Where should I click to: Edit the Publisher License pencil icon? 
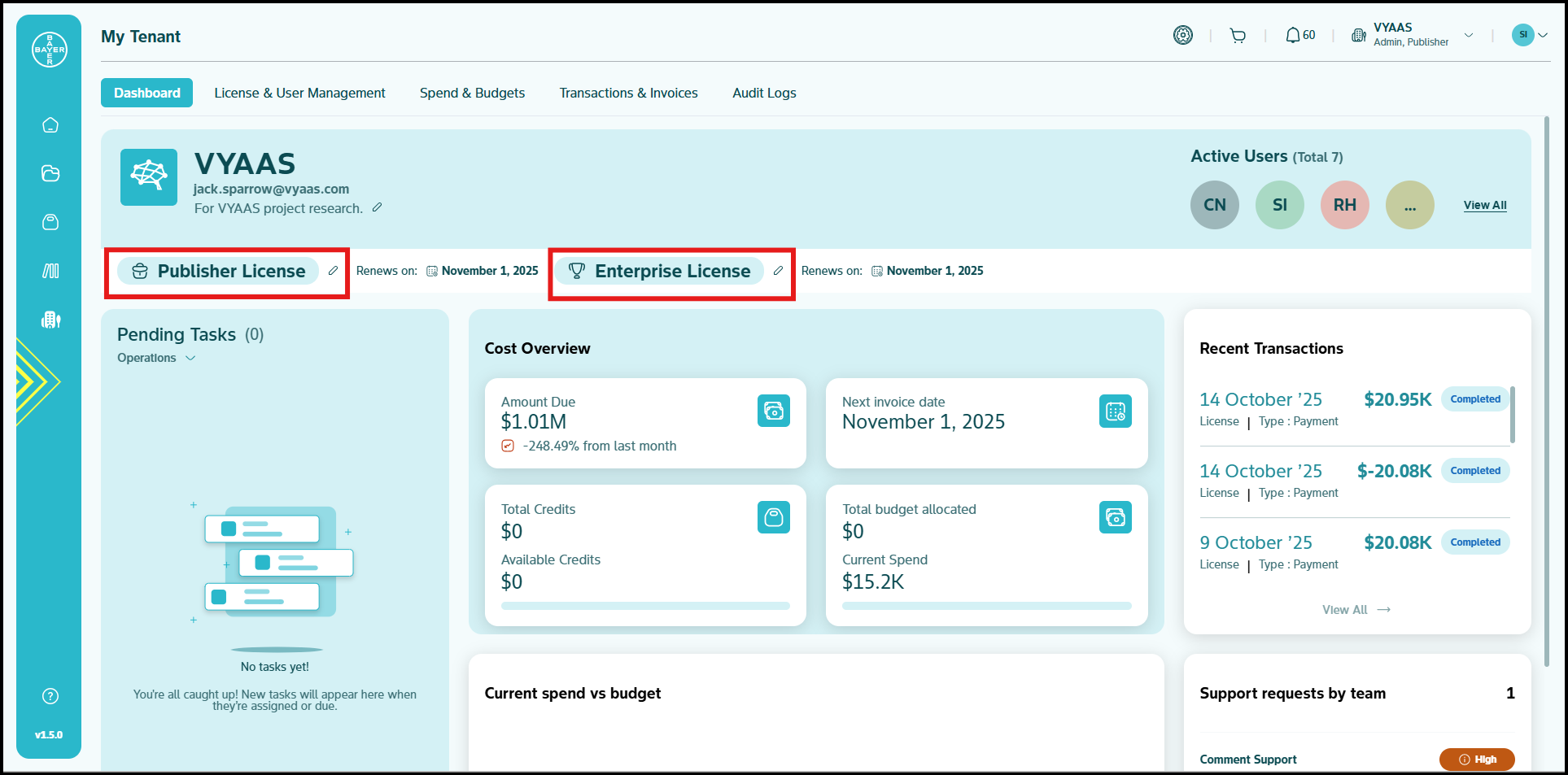click(x=333, y=271)
